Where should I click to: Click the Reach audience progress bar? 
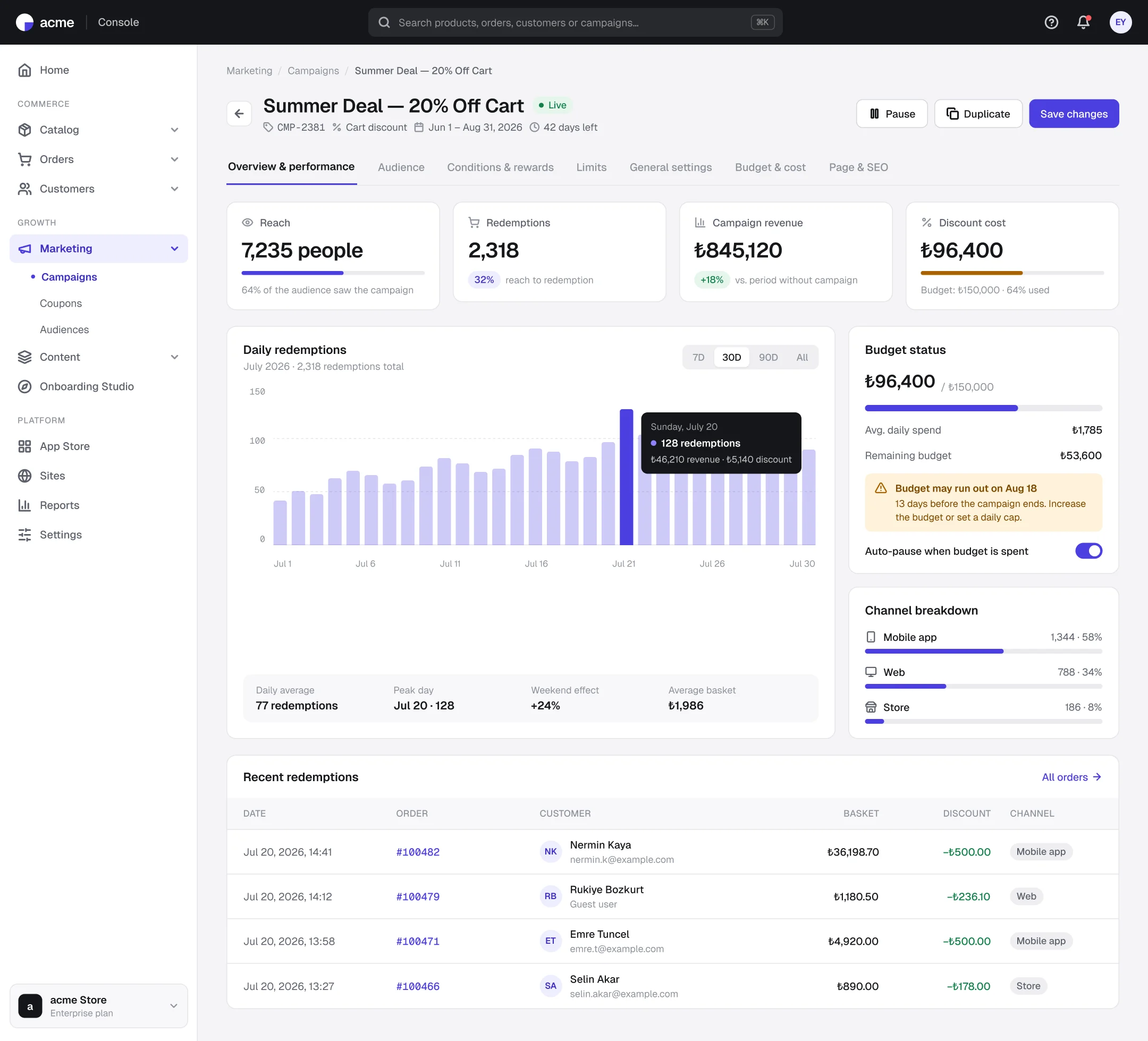point(333,273)
